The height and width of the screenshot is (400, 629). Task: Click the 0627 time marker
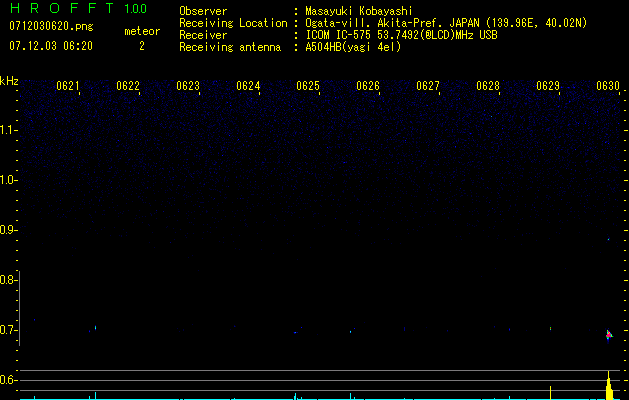click(428, 86)
